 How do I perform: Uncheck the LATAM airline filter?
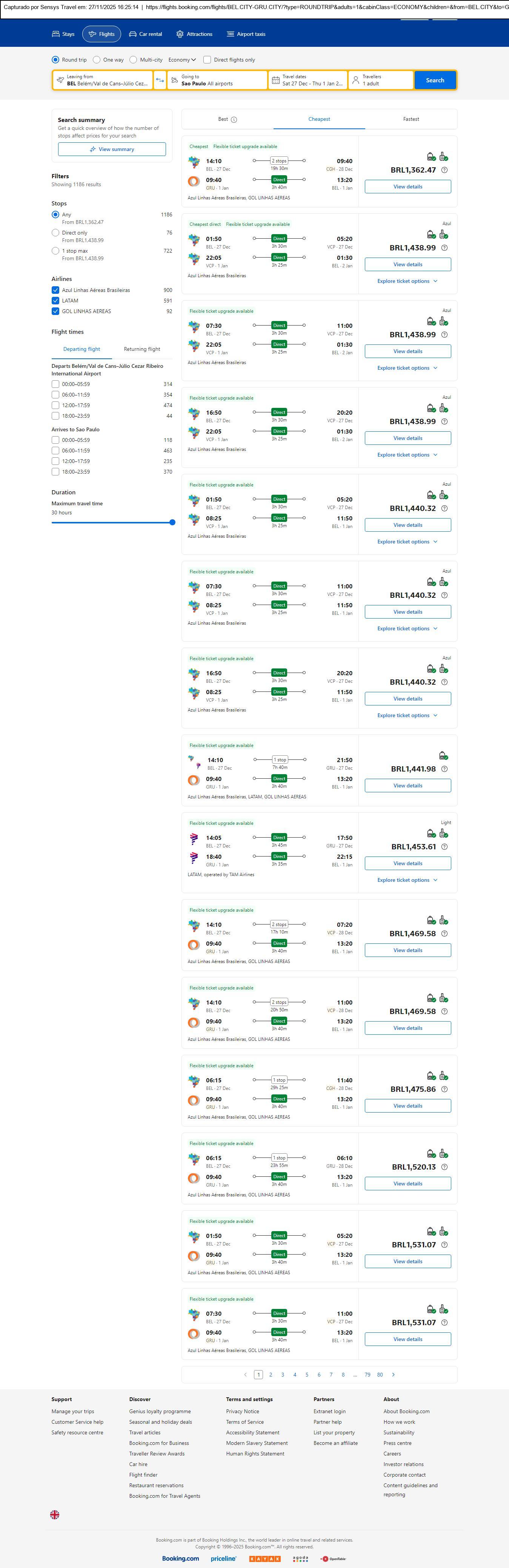pyautogui.click(x=55, y=301)
